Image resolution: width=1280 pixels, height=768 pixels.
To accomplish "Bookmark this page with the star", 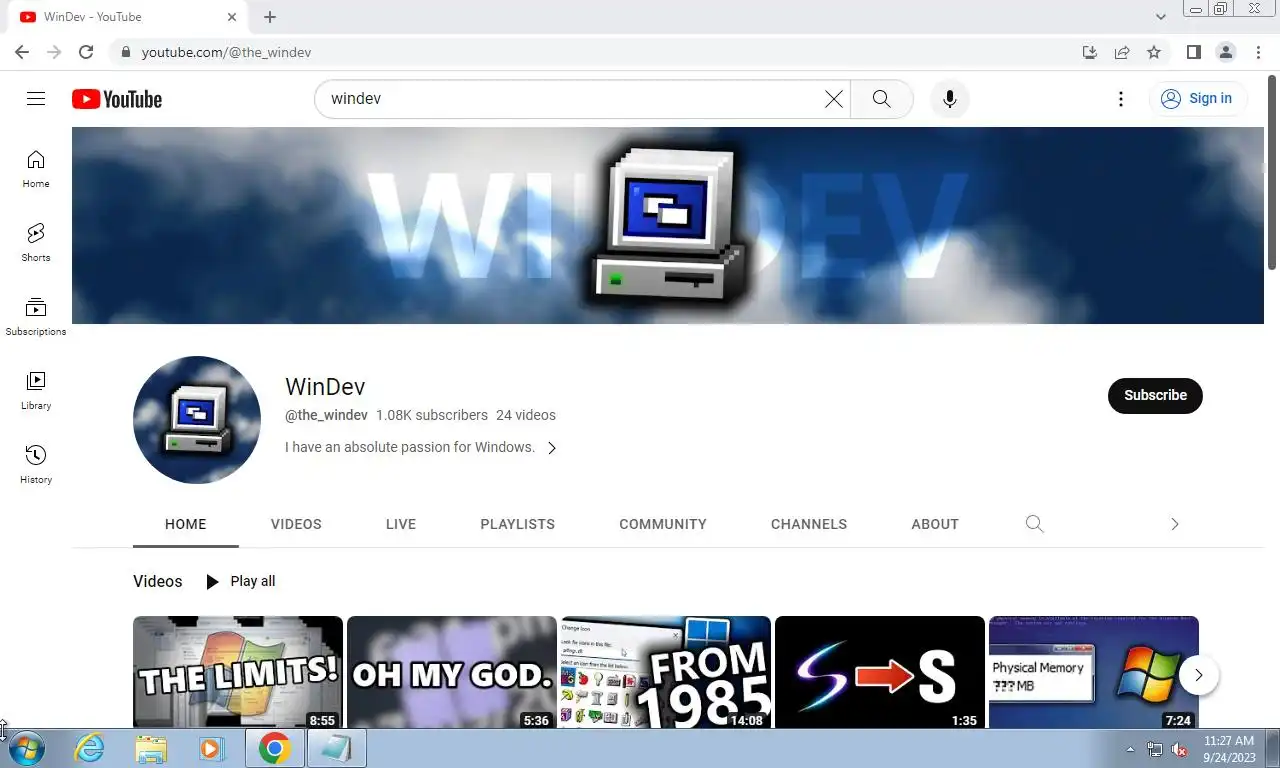I will pyautogui.click(x=1154, y=52).
